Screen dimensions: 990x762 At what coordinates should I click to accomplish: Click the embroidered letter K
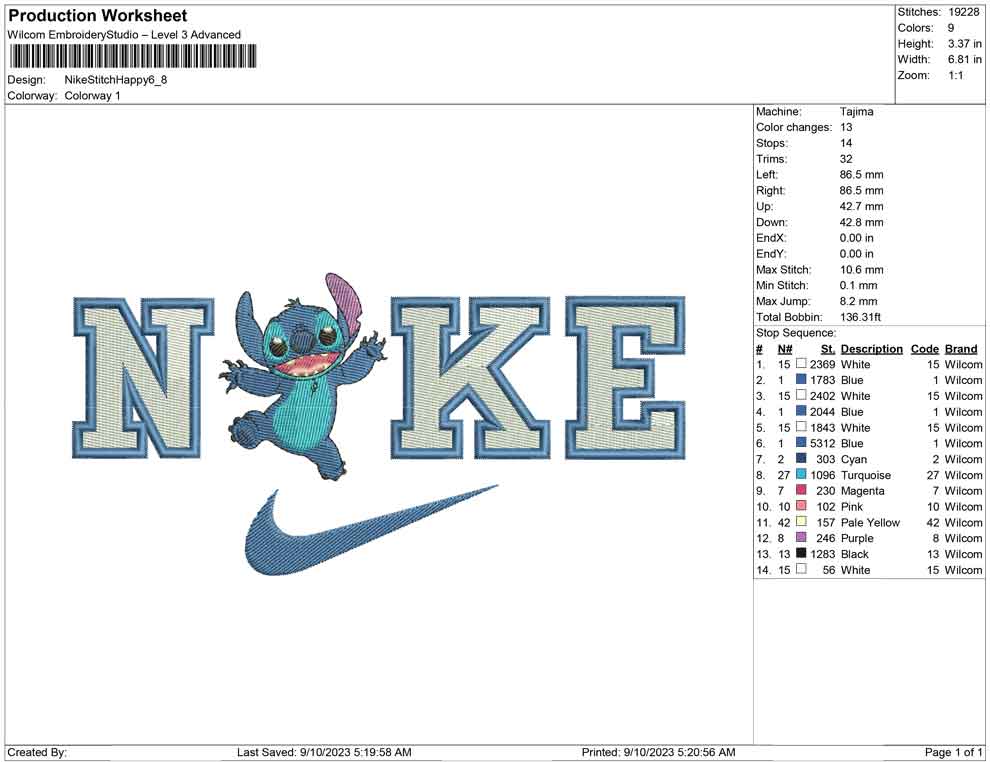(470, 377)
